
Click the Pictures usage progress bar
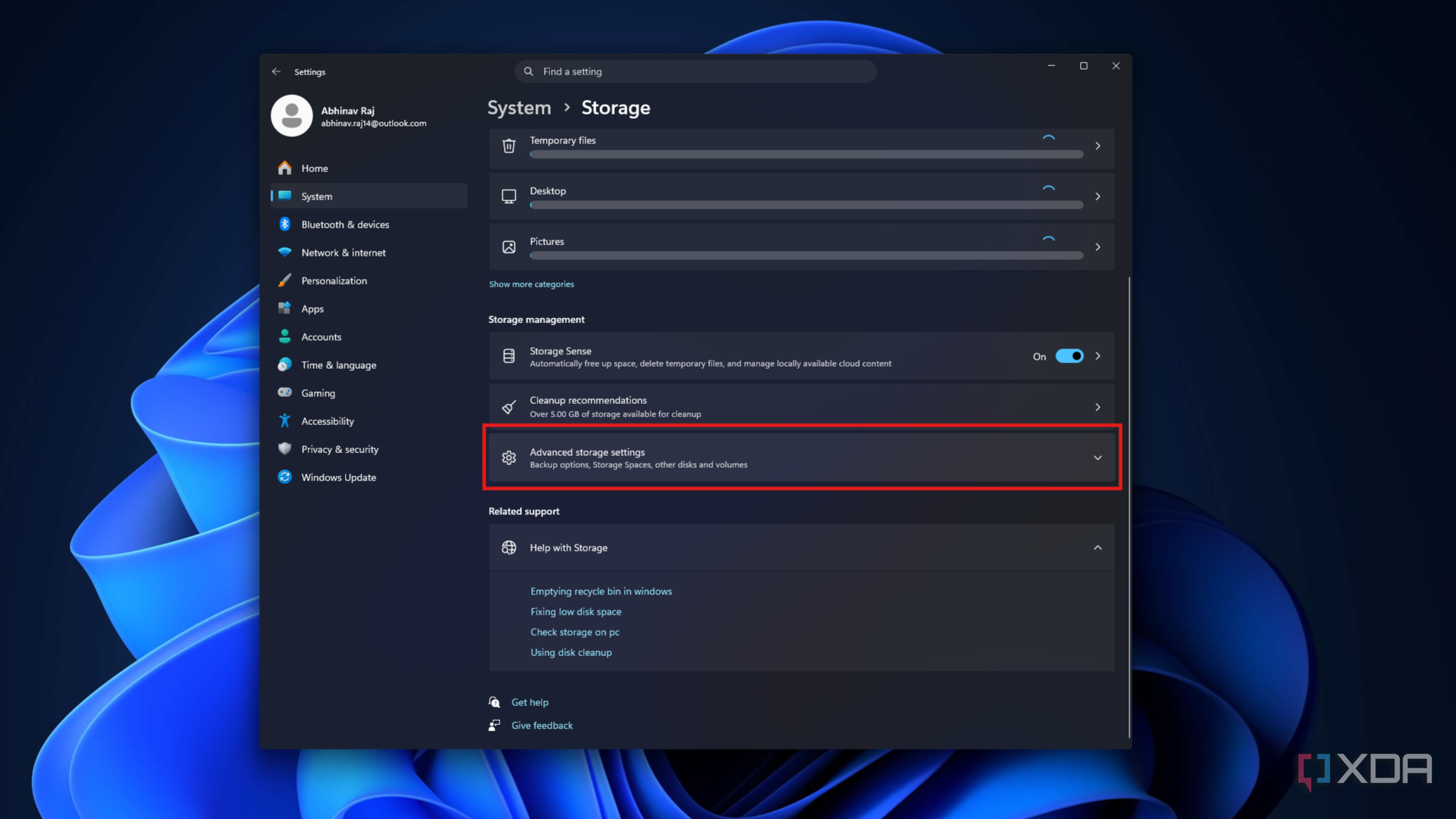[x=807, y=256]
